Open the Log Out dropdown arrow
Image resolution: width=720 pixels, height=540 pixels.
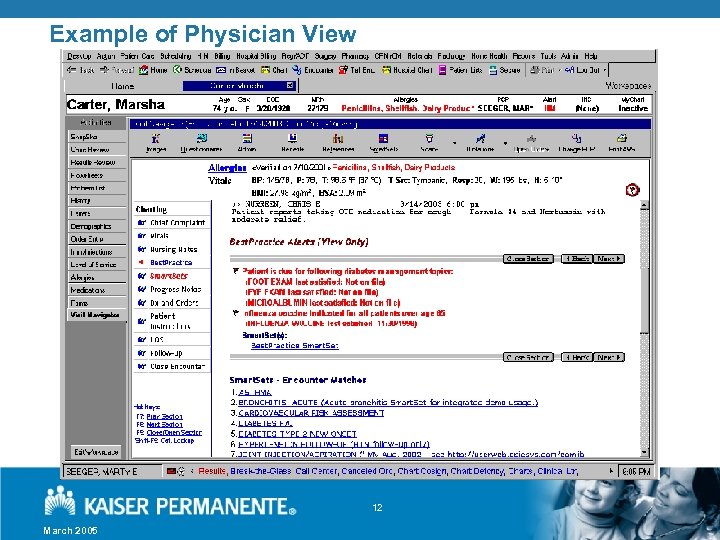(605, 70)
